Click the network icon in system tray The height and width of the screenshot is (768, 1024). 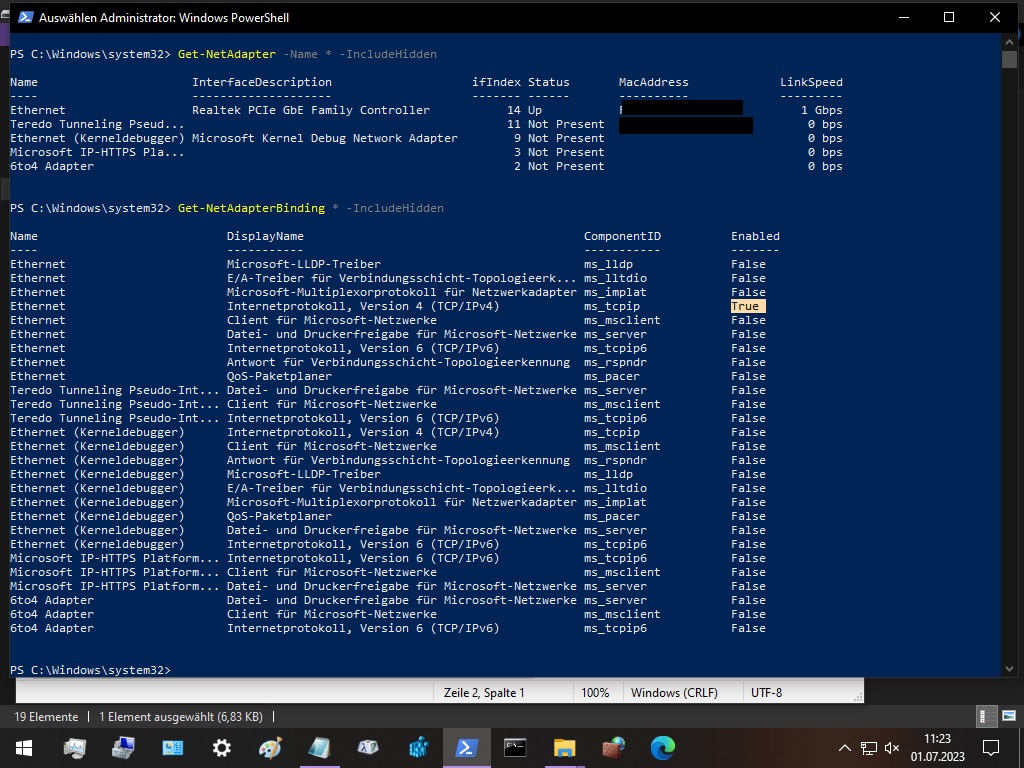click(869, 747)
